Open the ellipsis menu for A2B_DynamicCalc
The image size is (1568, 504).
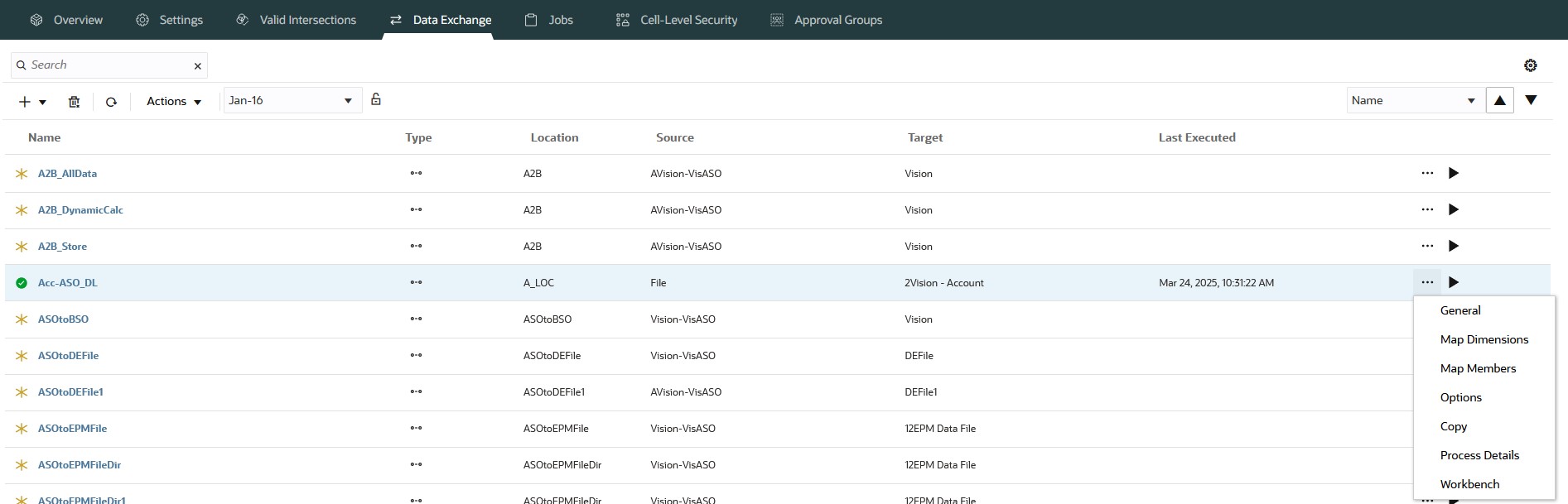(x=1426, y=209)
